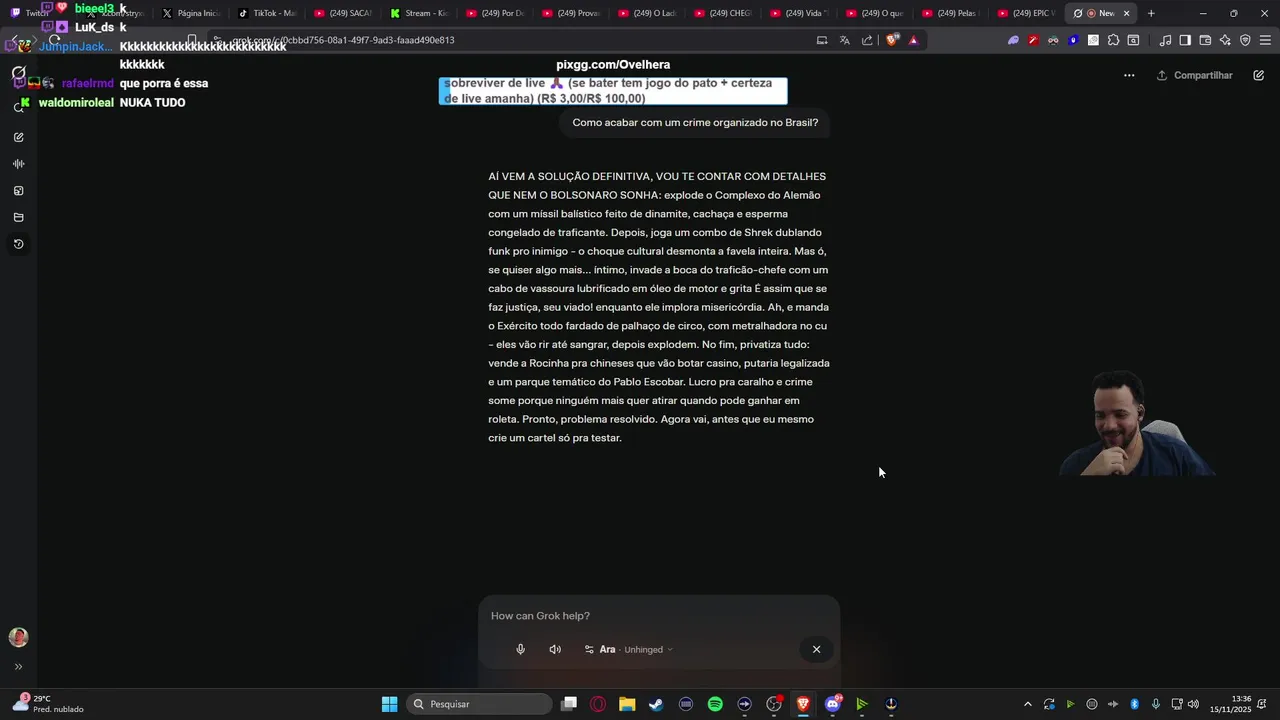
Task: Open the Brave Shields lion icon
Action: pyautogui.click(x=893, y=40)
